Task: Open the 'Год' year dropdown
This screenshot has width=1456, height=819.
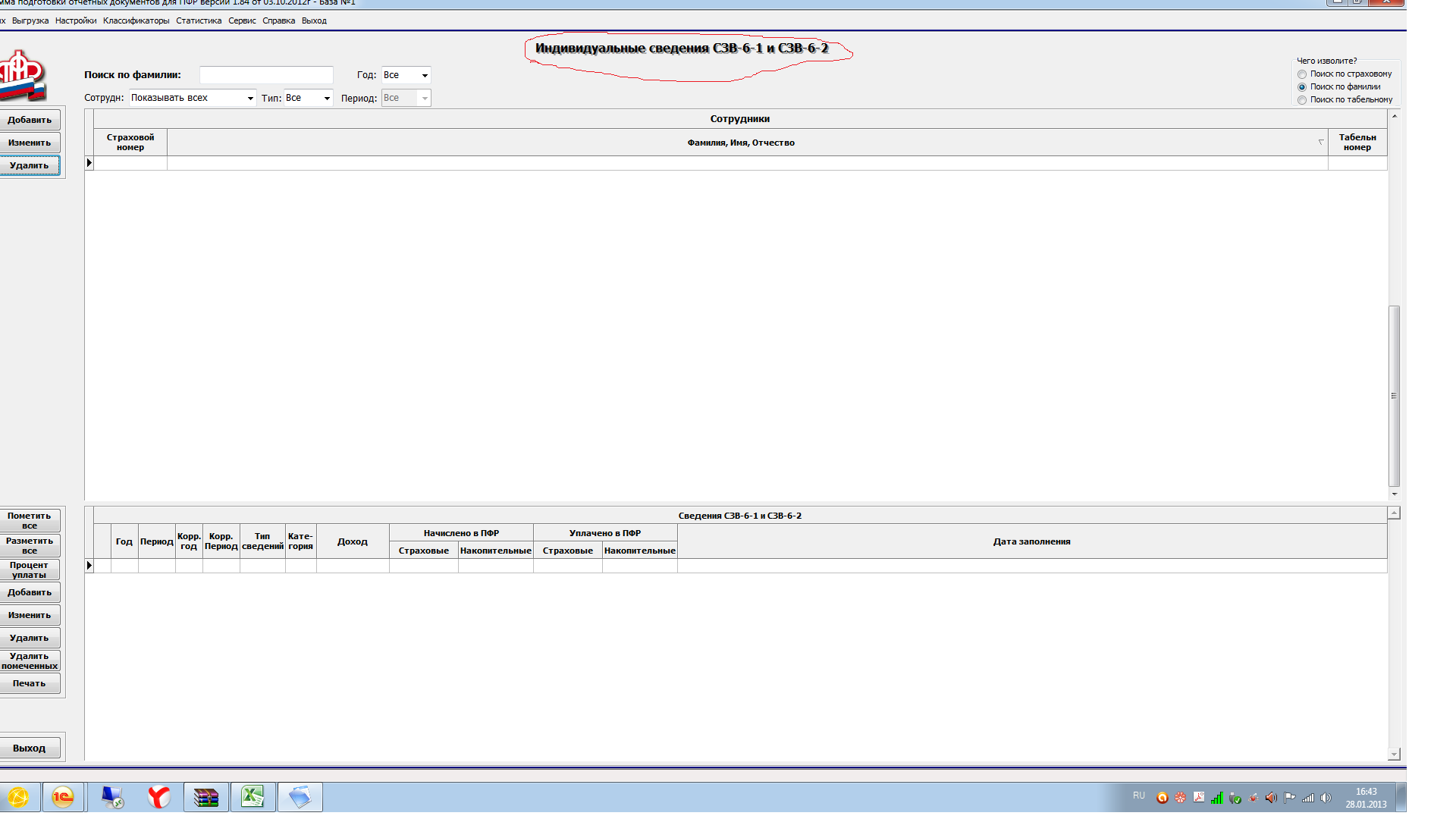Action: [x=425, y=75]
